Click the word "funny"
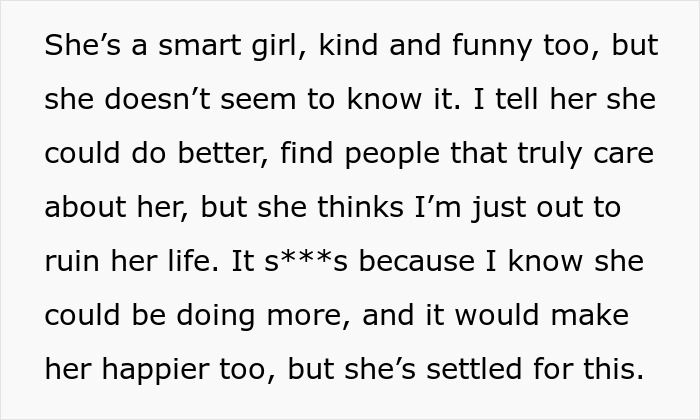The image size is (700, 420). (492, 47)
